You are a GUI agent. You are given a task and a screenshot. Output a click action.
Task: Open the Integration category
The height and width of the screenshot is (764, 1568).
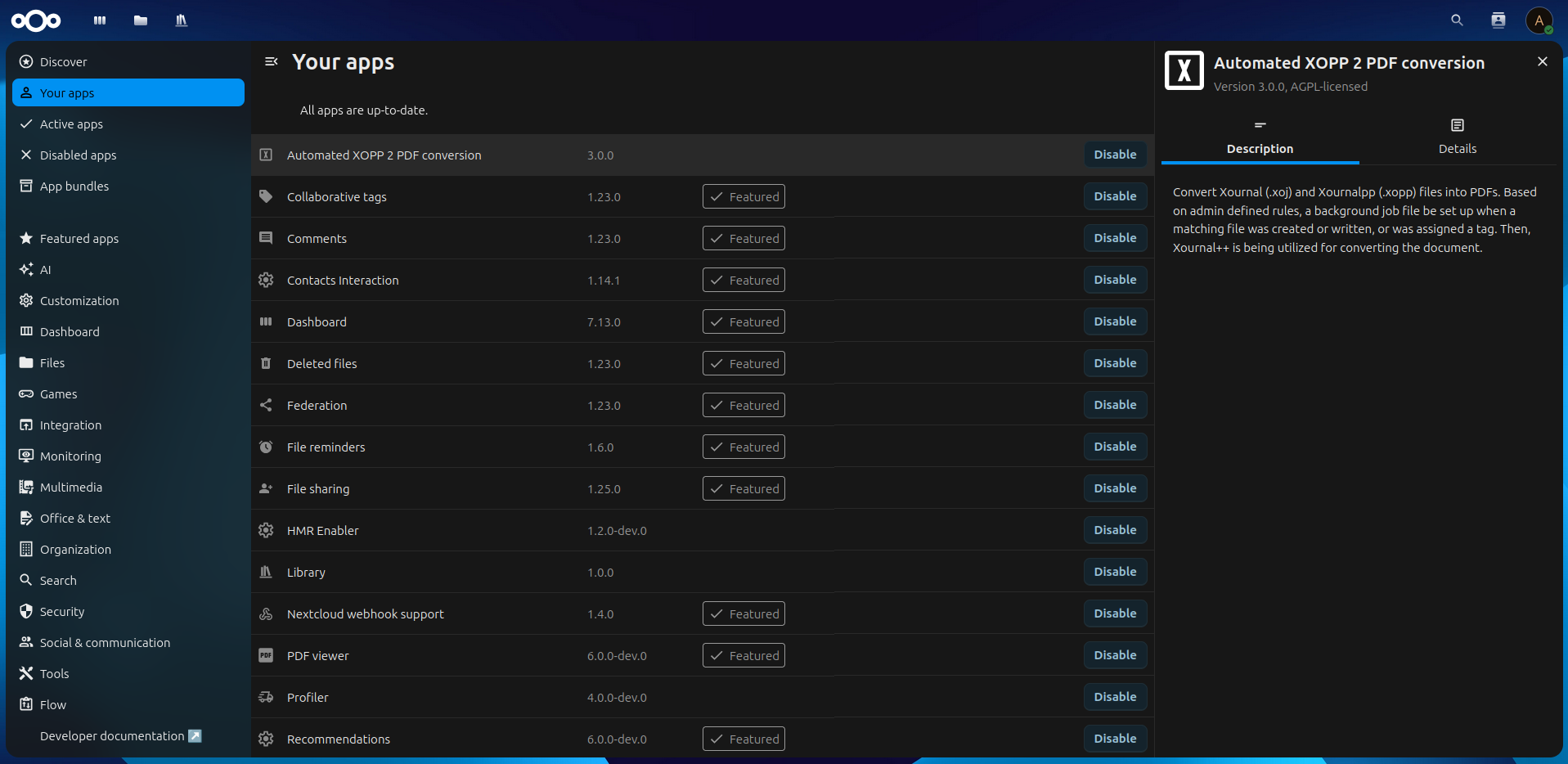pyautogui.click(x=128, y=425)
